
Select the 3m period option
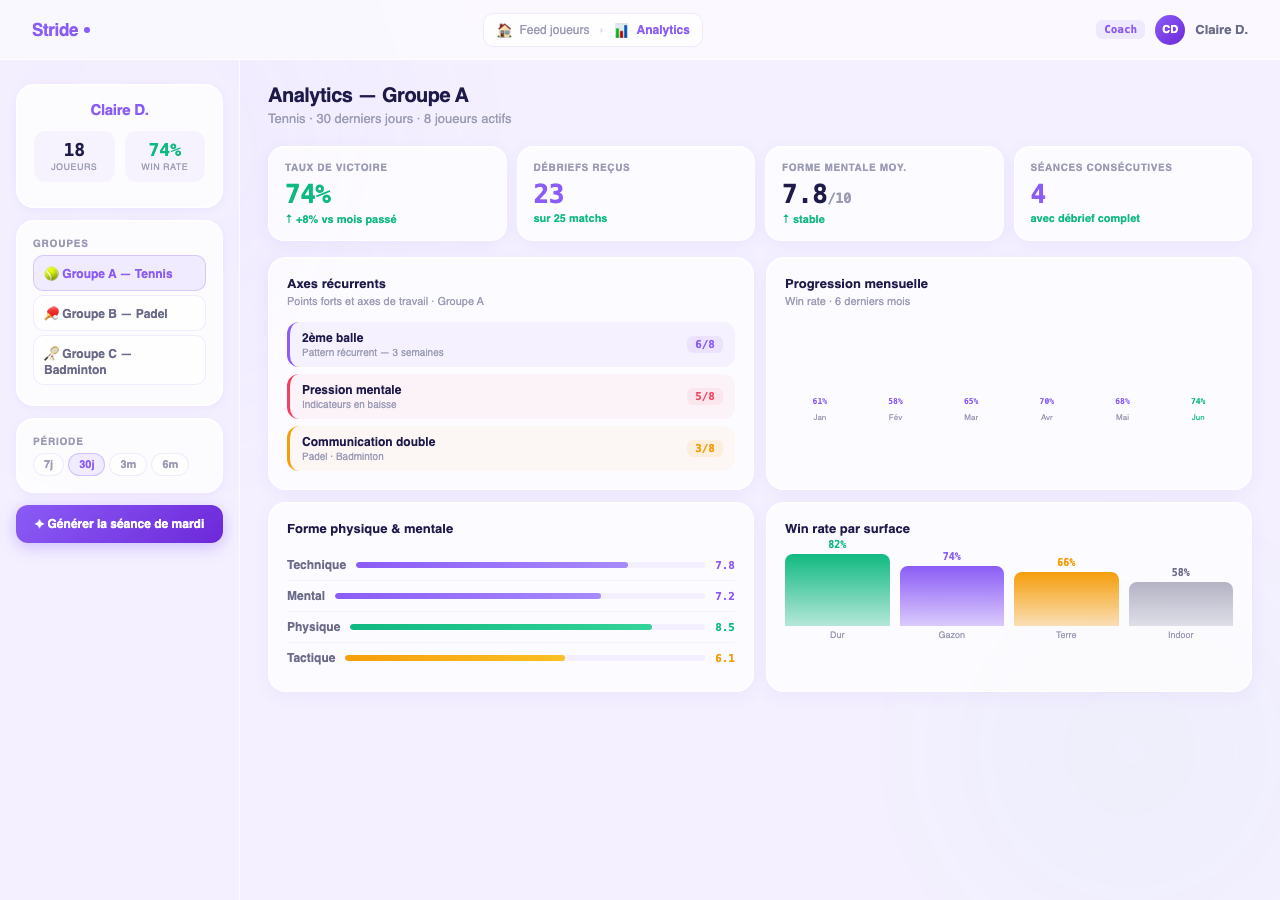[x=128, y=464]
